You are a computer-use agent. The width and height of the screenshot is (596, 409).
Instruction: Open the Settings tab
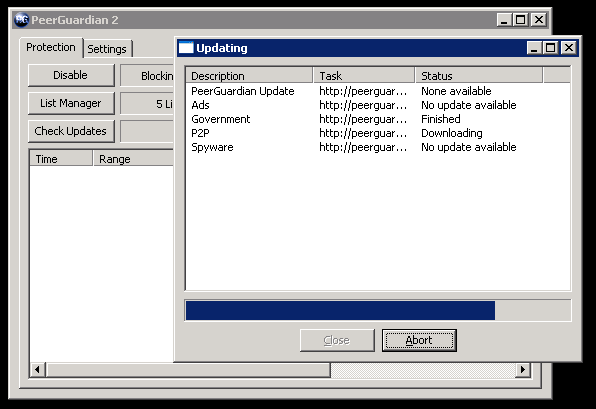[107, 49]
